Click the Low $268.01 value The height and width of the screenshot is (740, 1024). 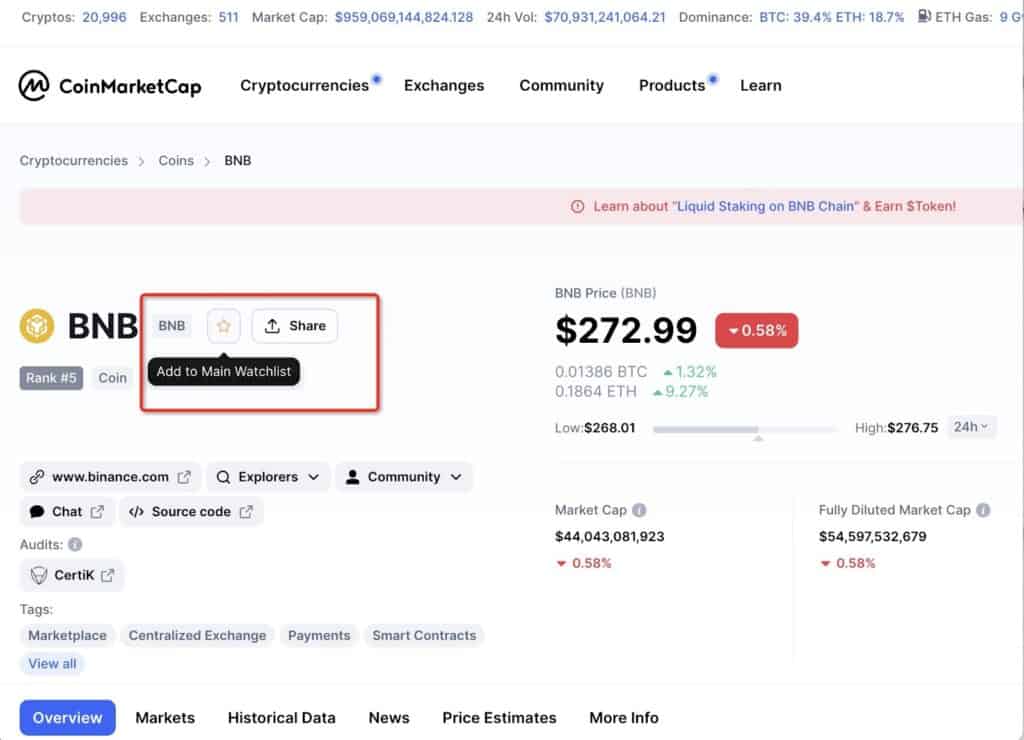tap(609, 428)
